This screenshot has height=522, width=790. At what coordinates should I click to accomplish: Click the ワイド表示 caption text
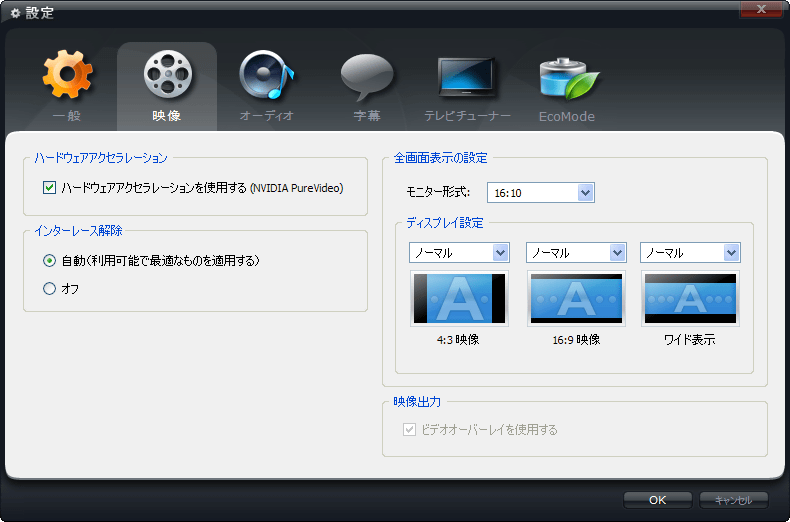point(690,340)
